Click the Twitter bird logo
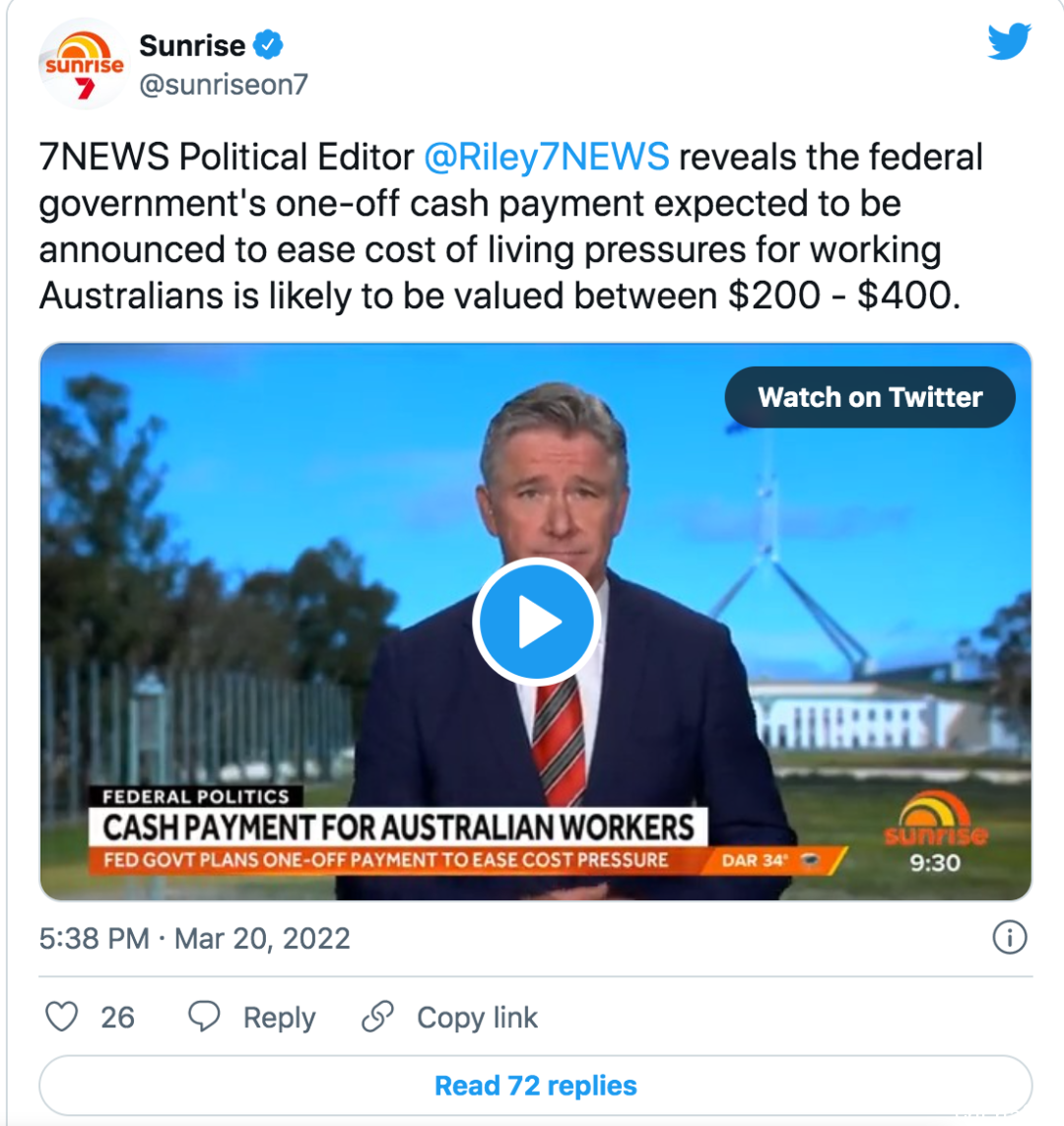This screenshot has height=1126, width=1064. click(x=1009, y=41)
